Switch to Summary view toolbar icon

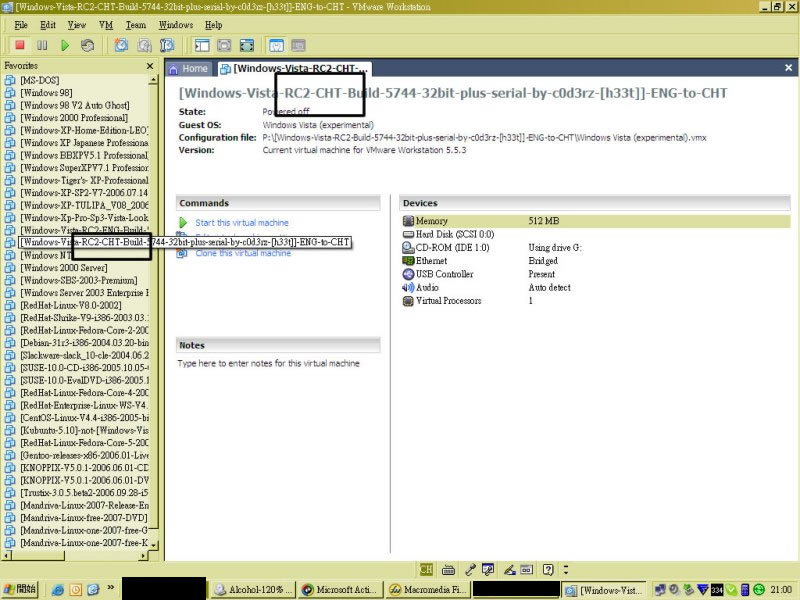[277, 45]
